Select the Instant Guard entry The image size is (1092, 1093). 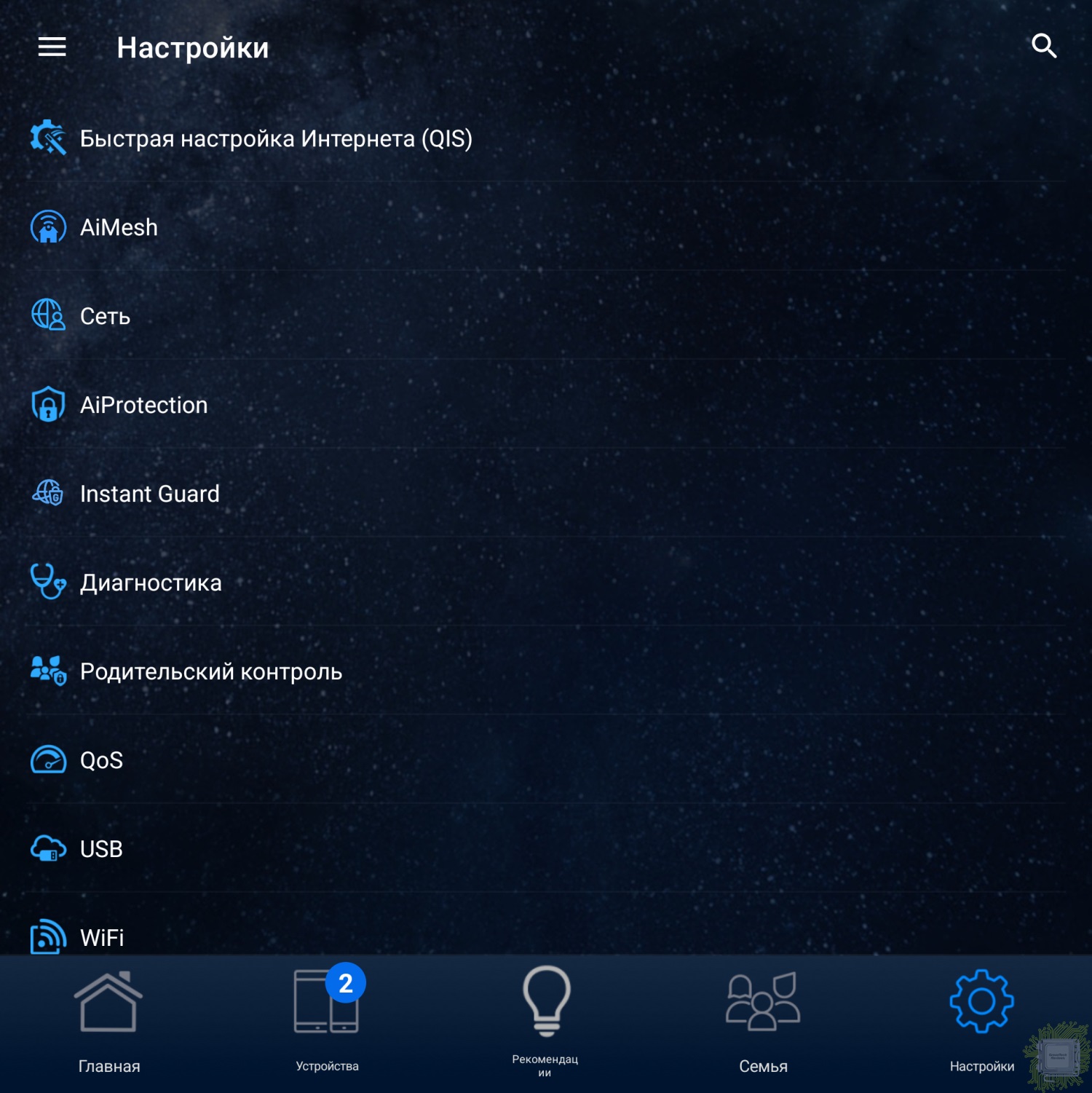(x=150, y=494)
